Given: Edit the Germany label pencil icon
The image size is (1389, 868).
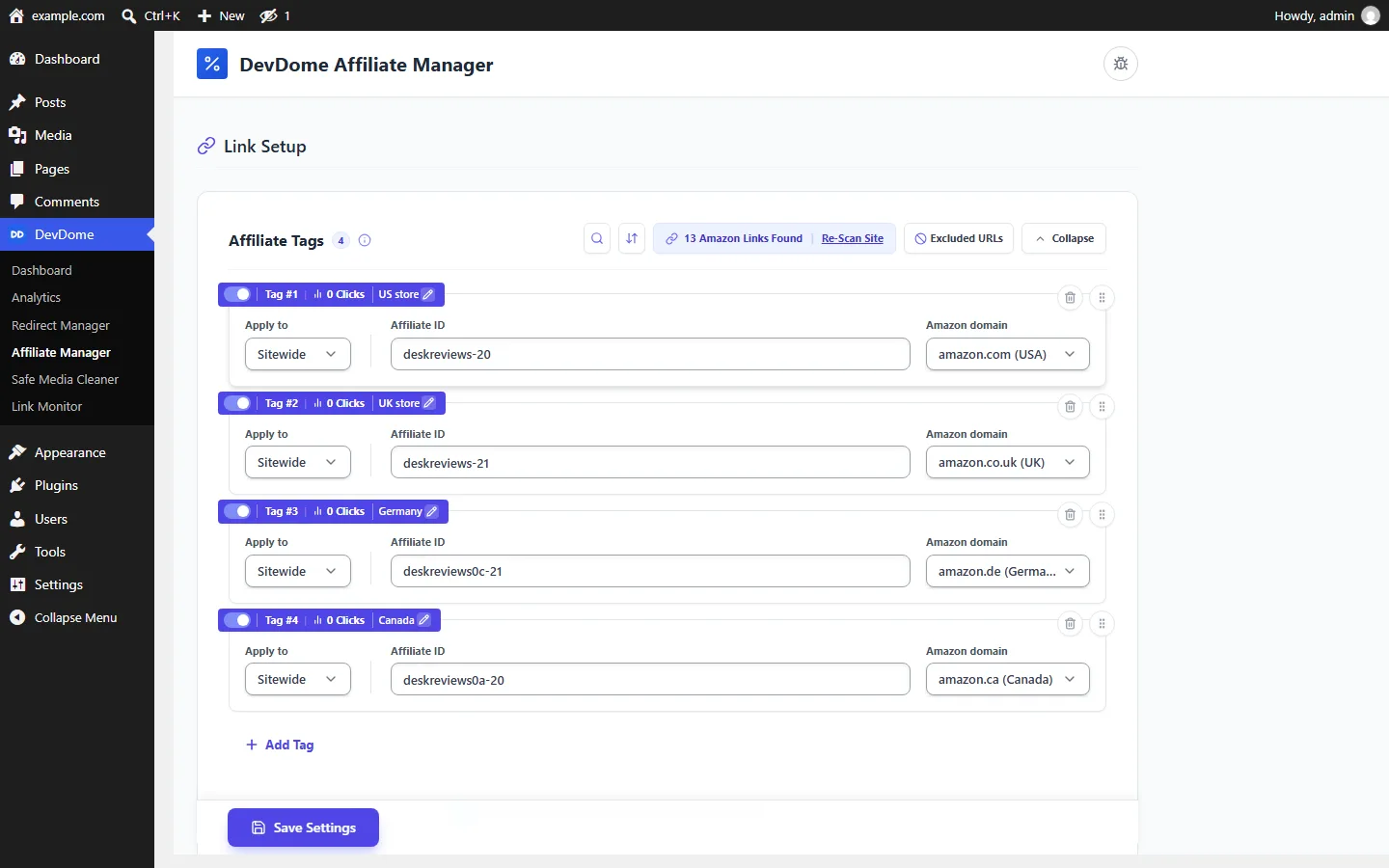Looking at the screenshot, I should tap(432, 511).
